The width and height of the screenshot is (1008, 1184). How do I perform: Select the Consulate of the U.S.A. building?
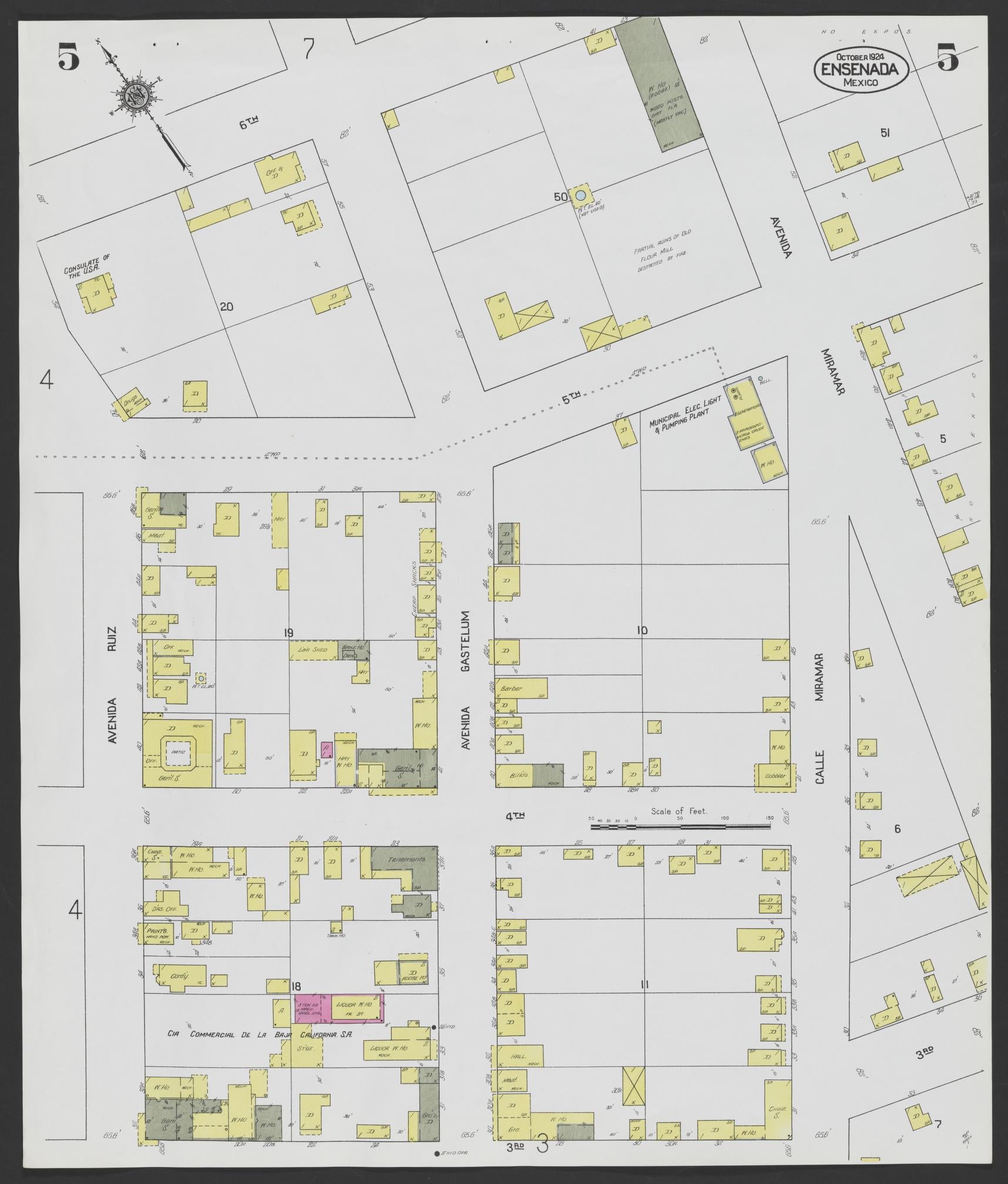pyautogui.click(x=97, y=295)
